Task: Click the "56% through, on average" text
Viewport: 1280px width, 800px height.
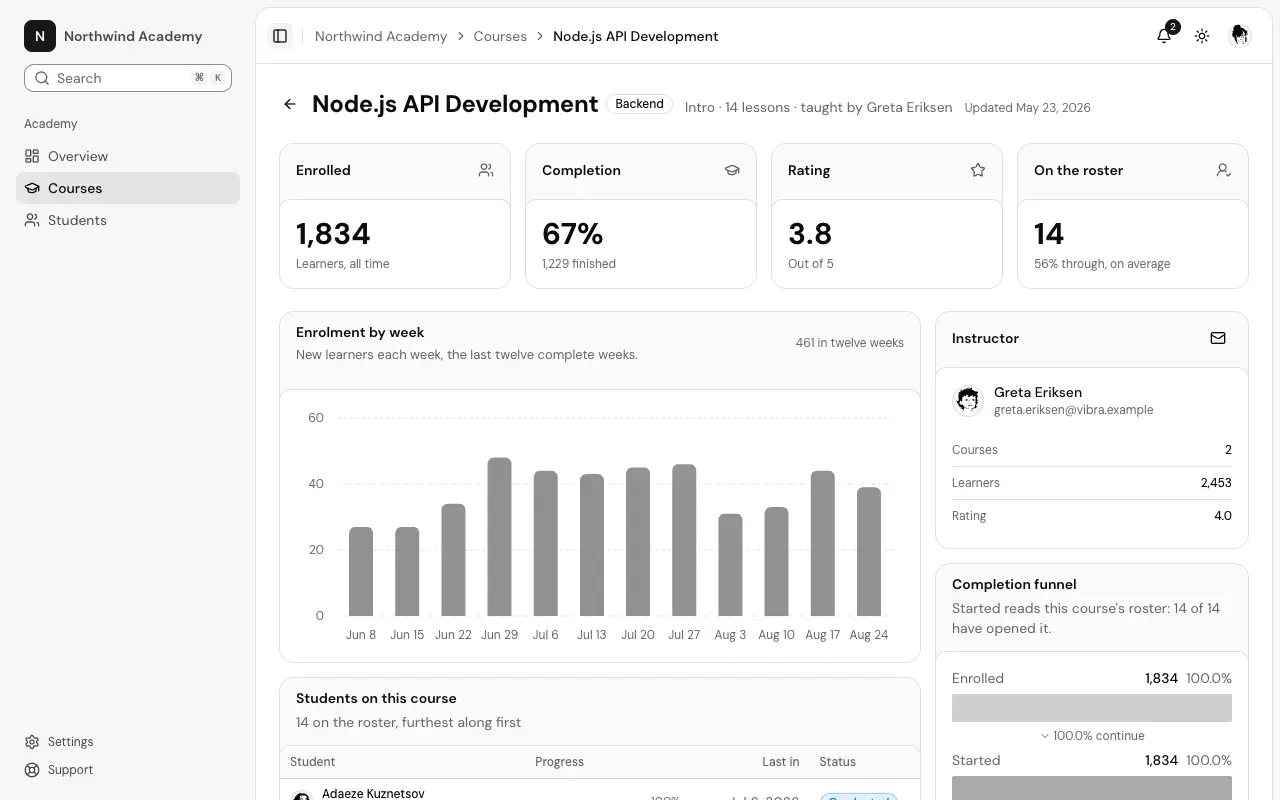Action: (1102, 264)
